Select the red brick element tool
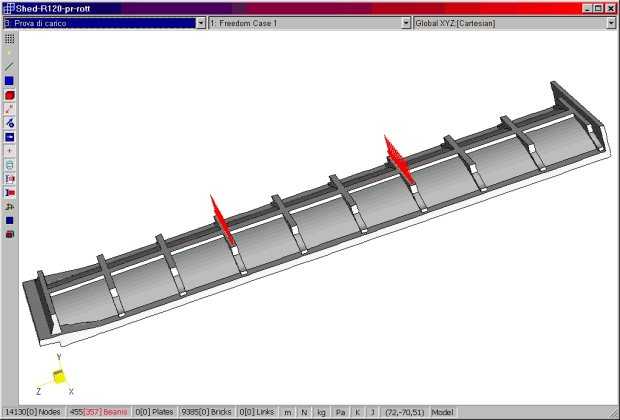This screenshot has height=420, width=620. click(x=9, y=95)
